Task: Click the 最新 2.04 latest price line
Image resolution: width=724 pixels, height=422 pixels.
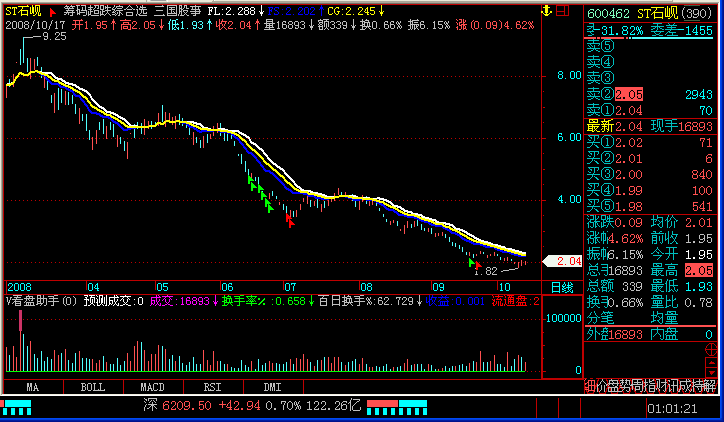Action: 615,126
